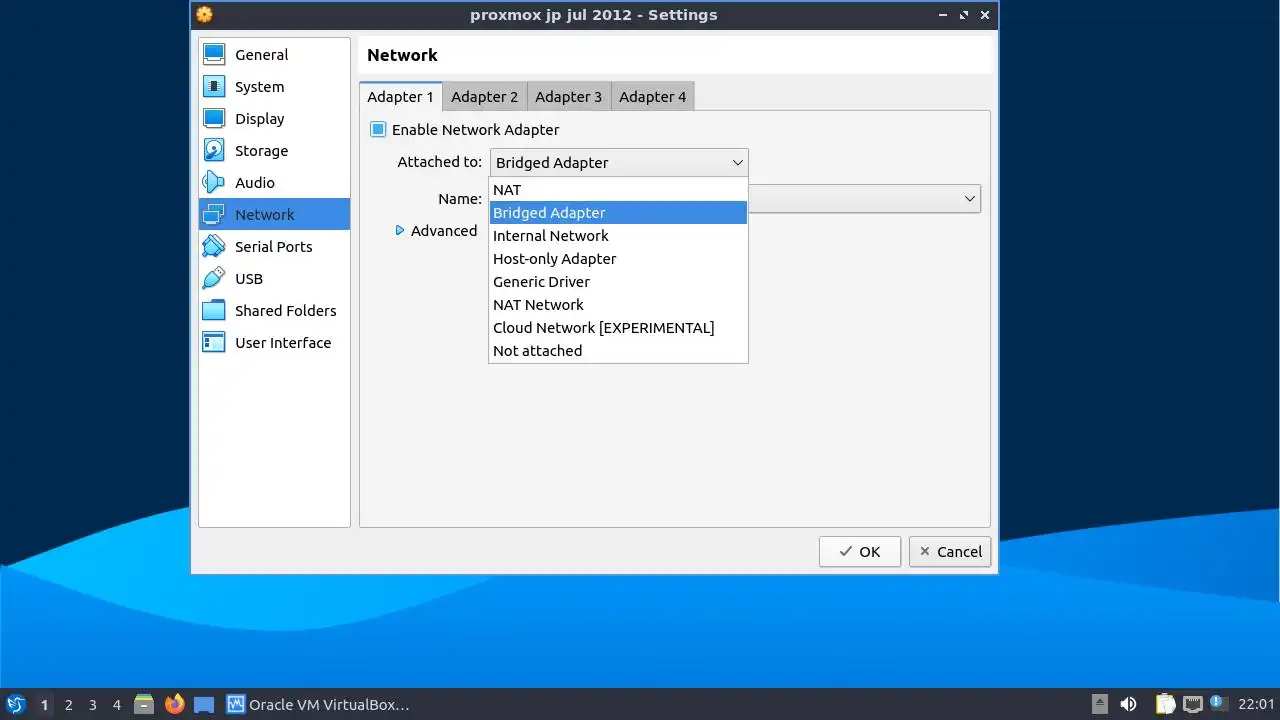Click the clock showing 22:01

tap(1256, 704)
